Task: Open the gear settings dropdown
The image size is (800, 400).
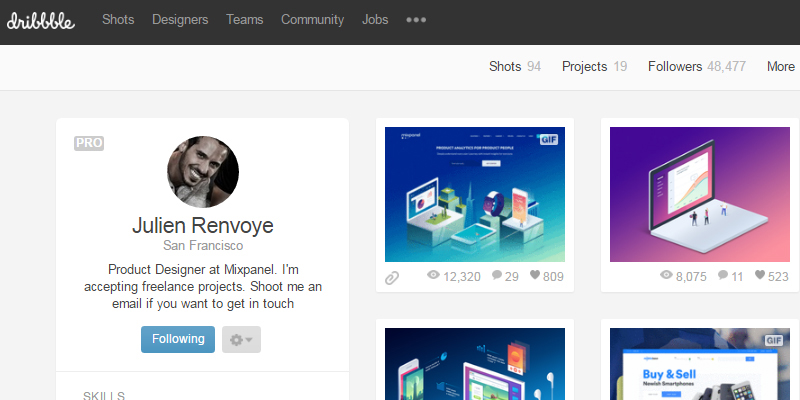Action: (x=241, y=339)
